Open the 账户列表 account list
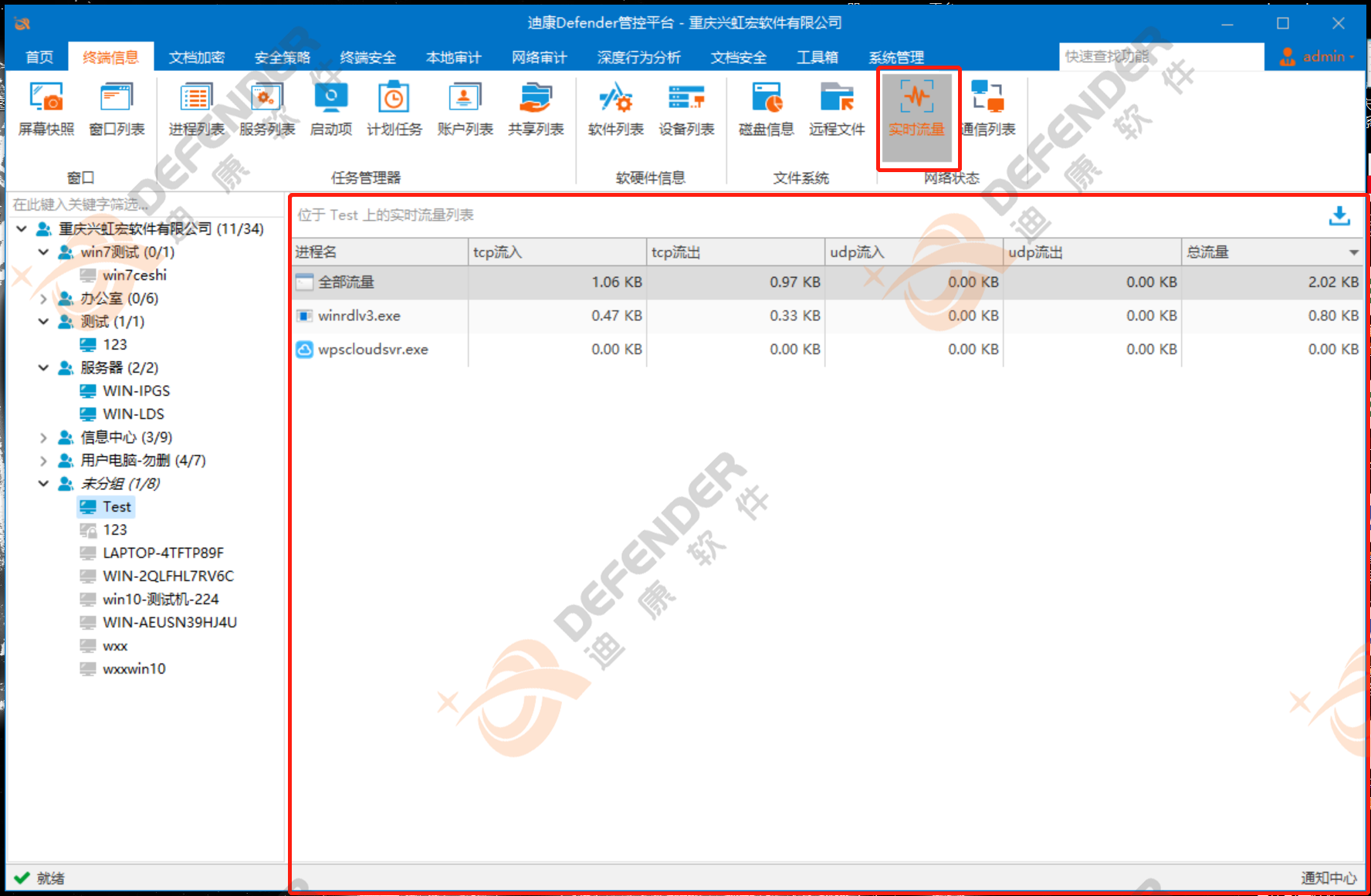 click(x=465, y=110)
